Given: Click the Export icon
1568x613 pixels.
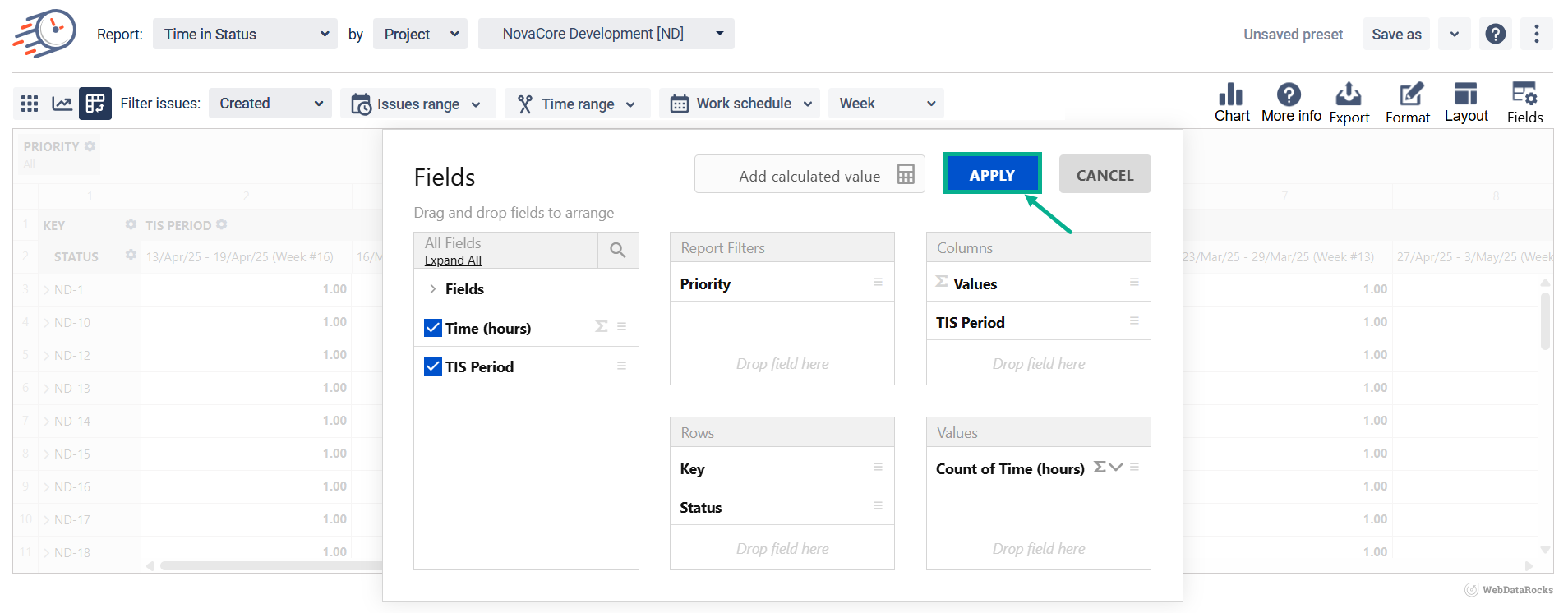Looking at the screenshot, I should click(1349, 103).
